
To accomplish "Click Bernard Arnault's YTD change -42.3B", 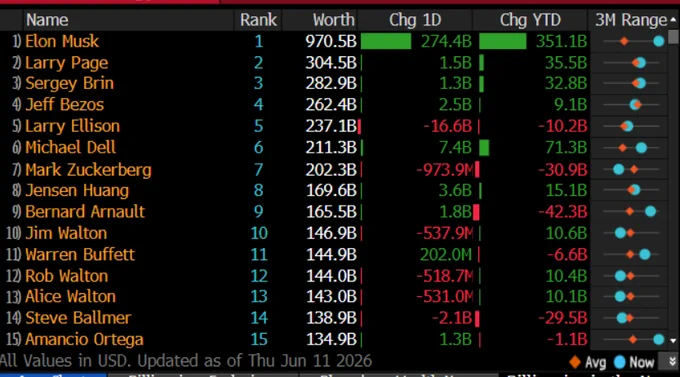I will [x=562, y=212].
